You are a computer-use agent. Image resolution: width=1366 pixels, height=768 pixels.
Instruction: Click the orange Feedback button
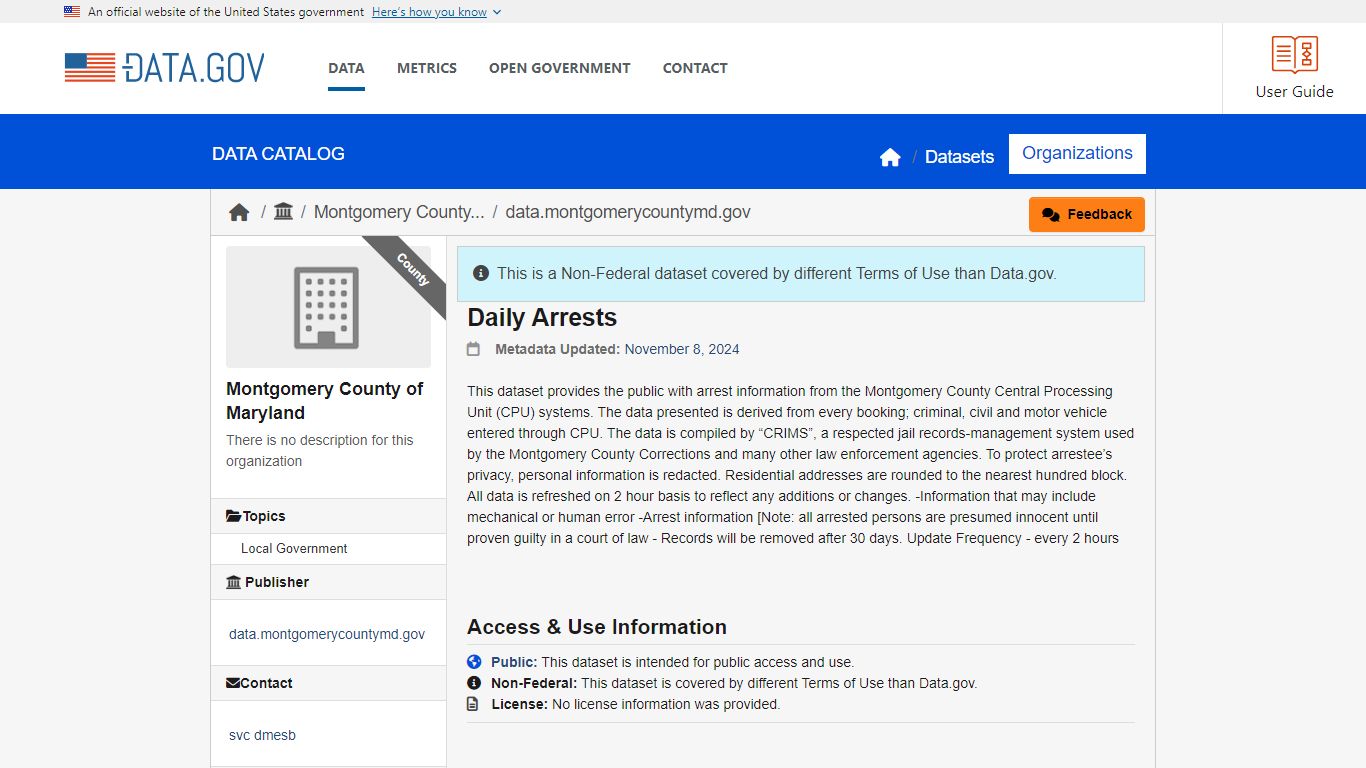pyautogui.click(x=1087, y=214)
